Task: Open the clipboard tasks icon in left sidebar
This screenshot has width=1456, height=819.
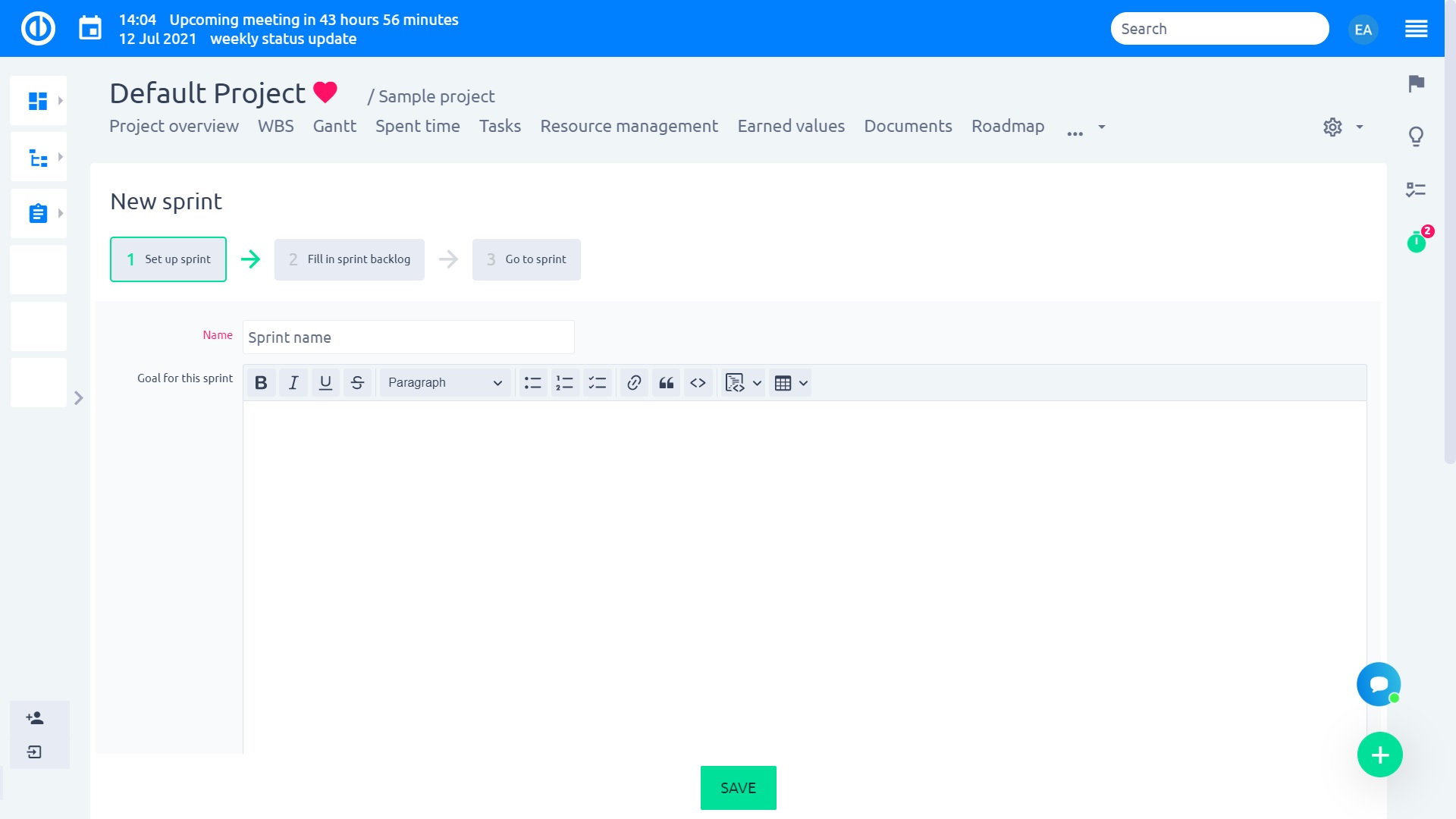Action: (x=38, y=214)
